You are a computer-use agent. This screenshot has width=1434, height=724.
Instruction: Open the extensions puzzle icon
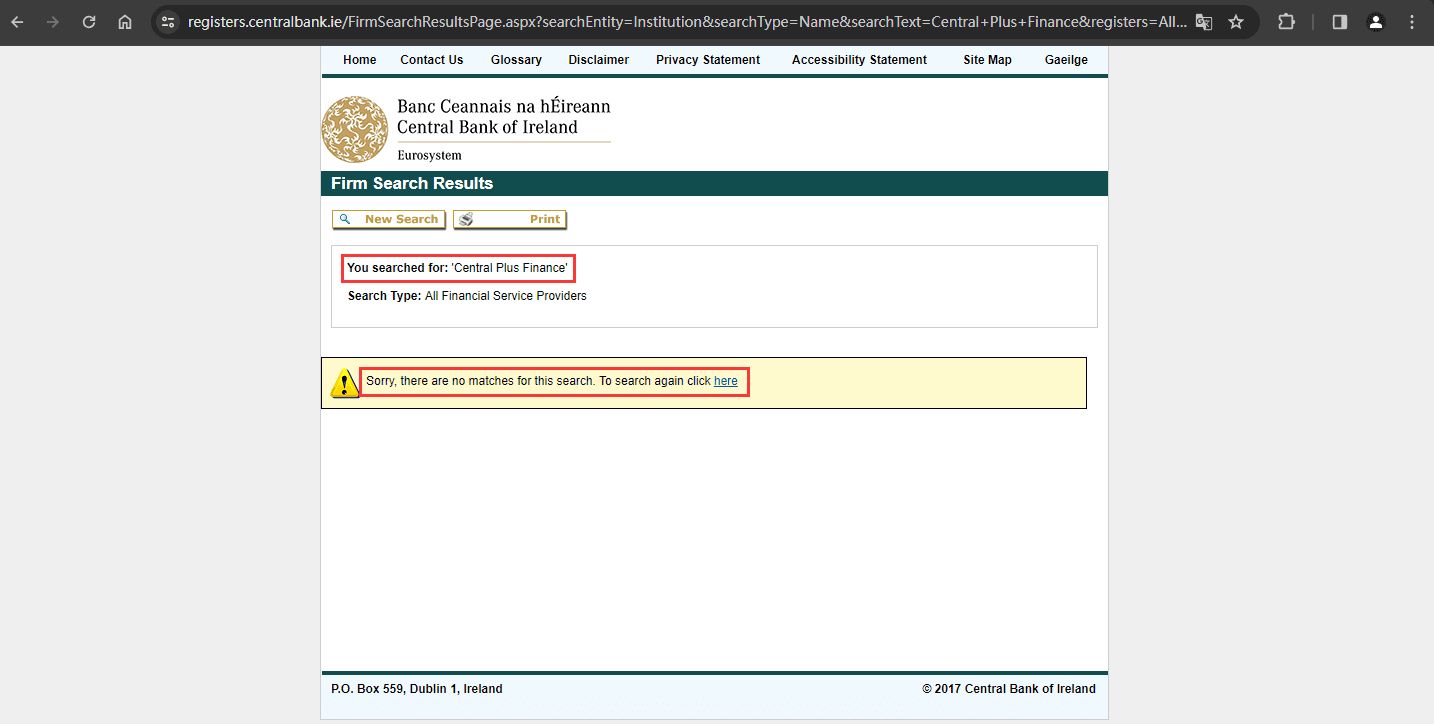click(1287, 22)
